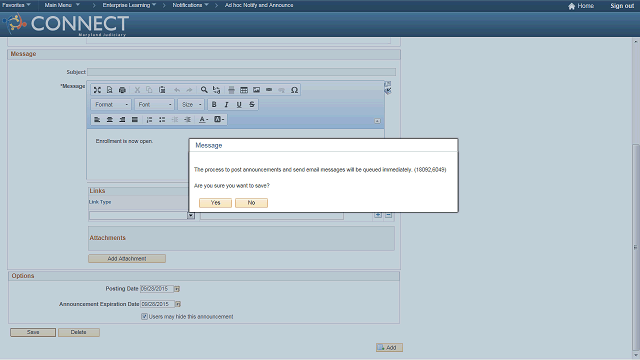Insert an image via toolbar icon
The image size is (640, 360).
pos(256,90)
